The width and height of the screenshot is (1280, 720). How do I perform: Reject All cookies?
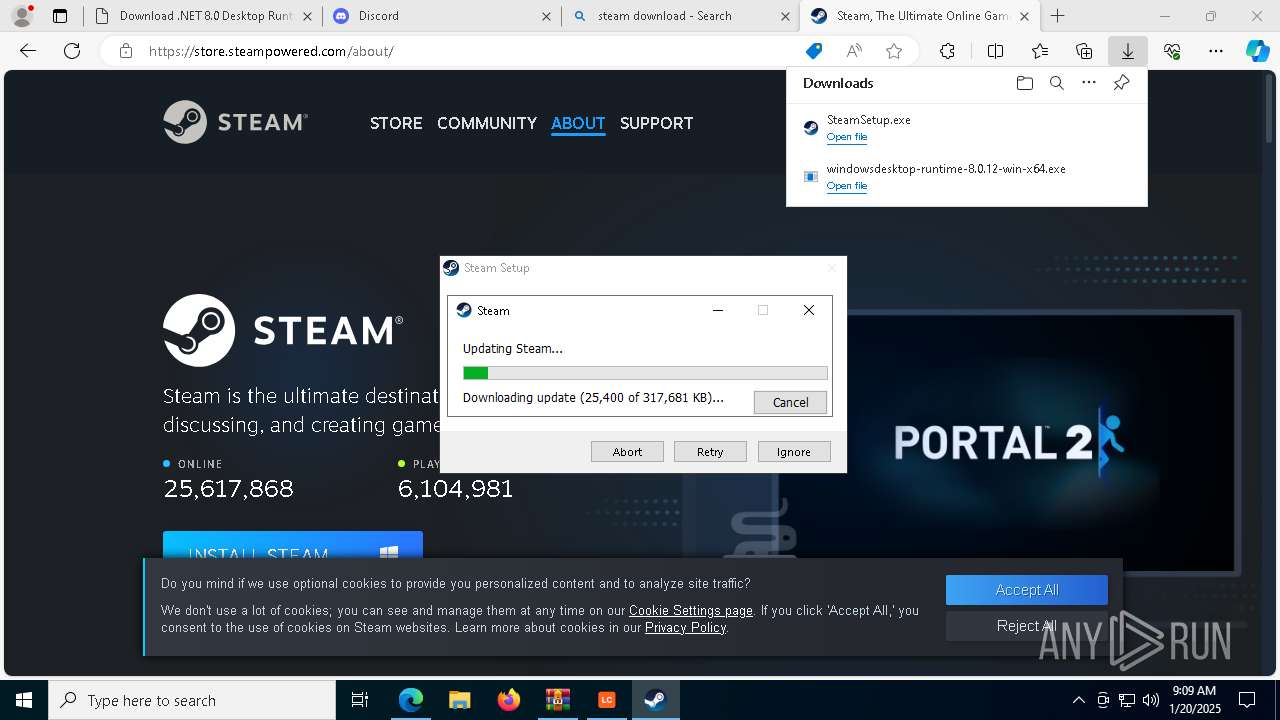[1027, 626]
